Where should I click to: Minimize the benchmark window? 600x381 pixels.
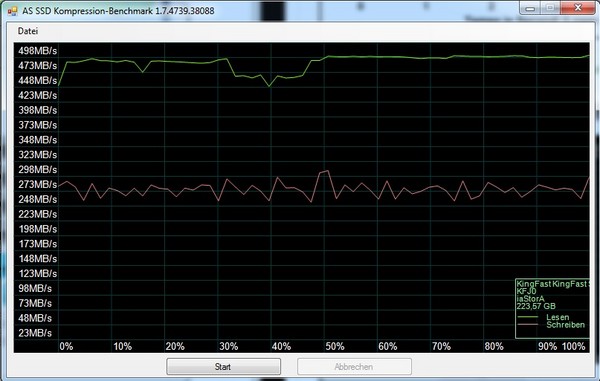pos(530,8)
